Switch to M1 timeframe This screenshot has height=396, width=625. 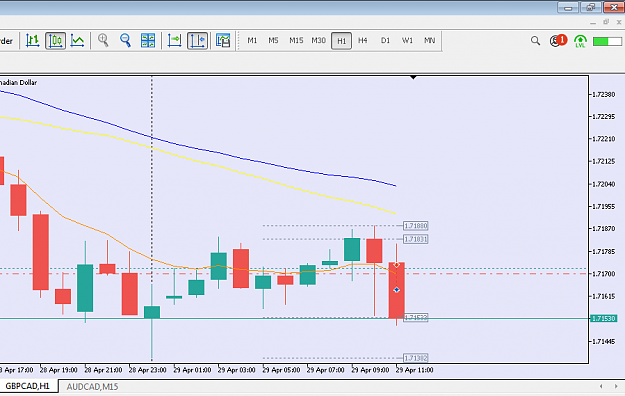point(252,41)
